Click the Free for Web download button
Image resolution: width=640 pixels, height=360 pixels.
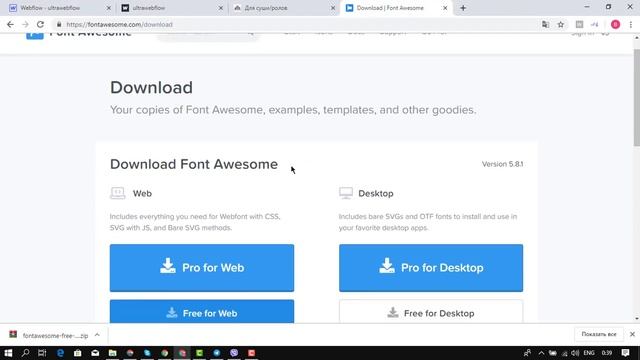pos(202,312)
